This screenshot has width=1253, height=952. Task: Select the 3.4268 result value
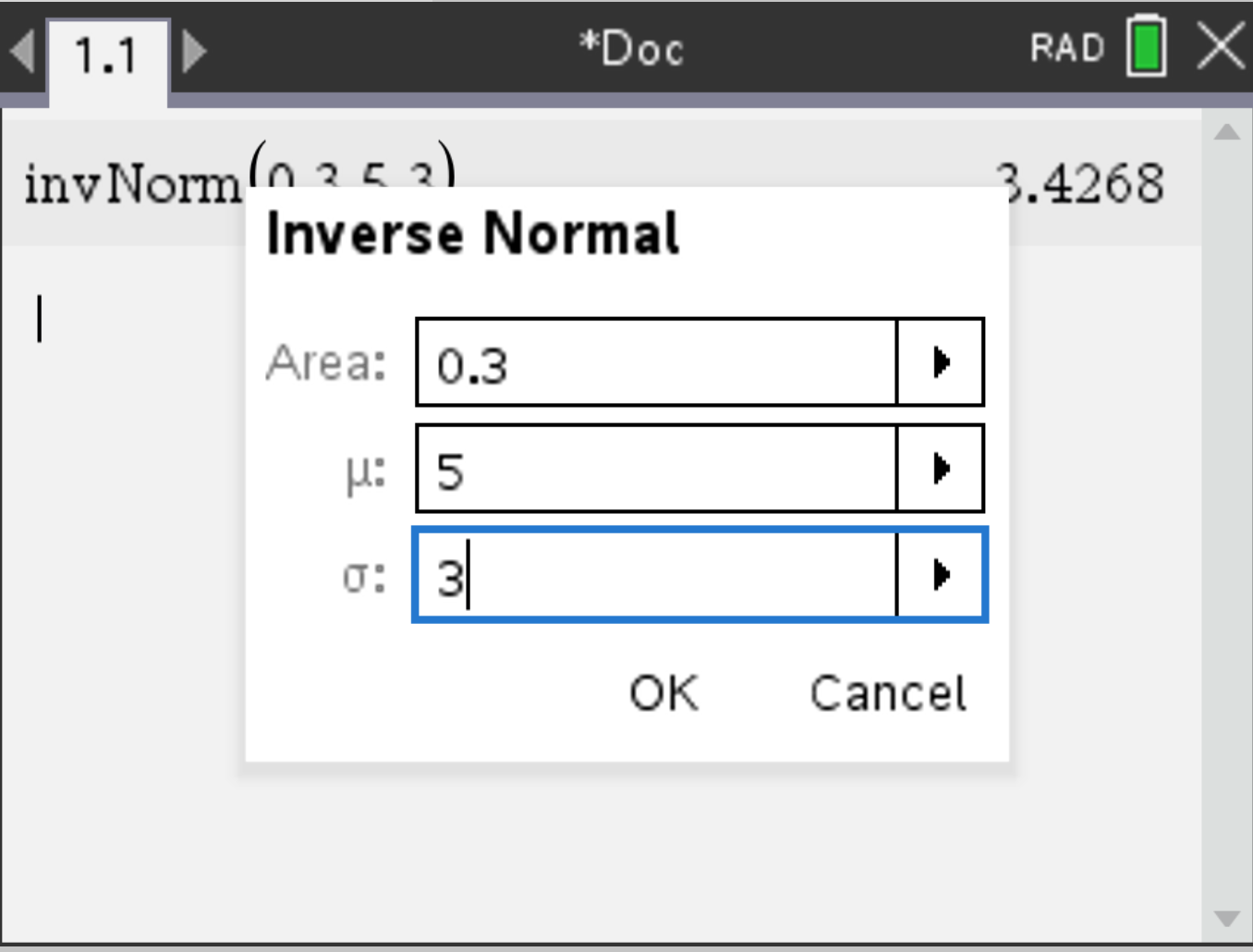point(1079,183)
